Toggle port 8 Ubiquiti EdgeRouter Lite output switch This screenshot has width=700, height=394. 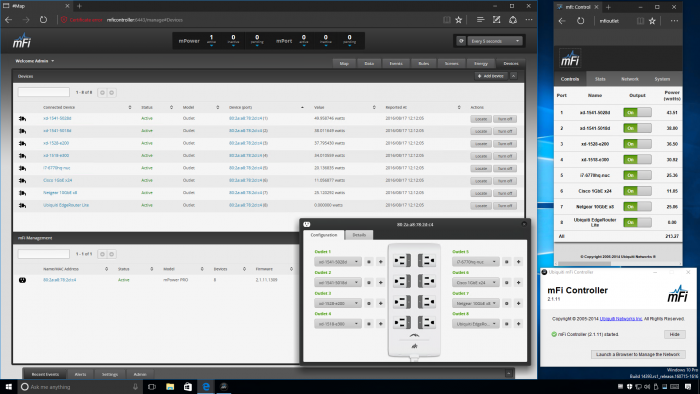click(637, 222)
